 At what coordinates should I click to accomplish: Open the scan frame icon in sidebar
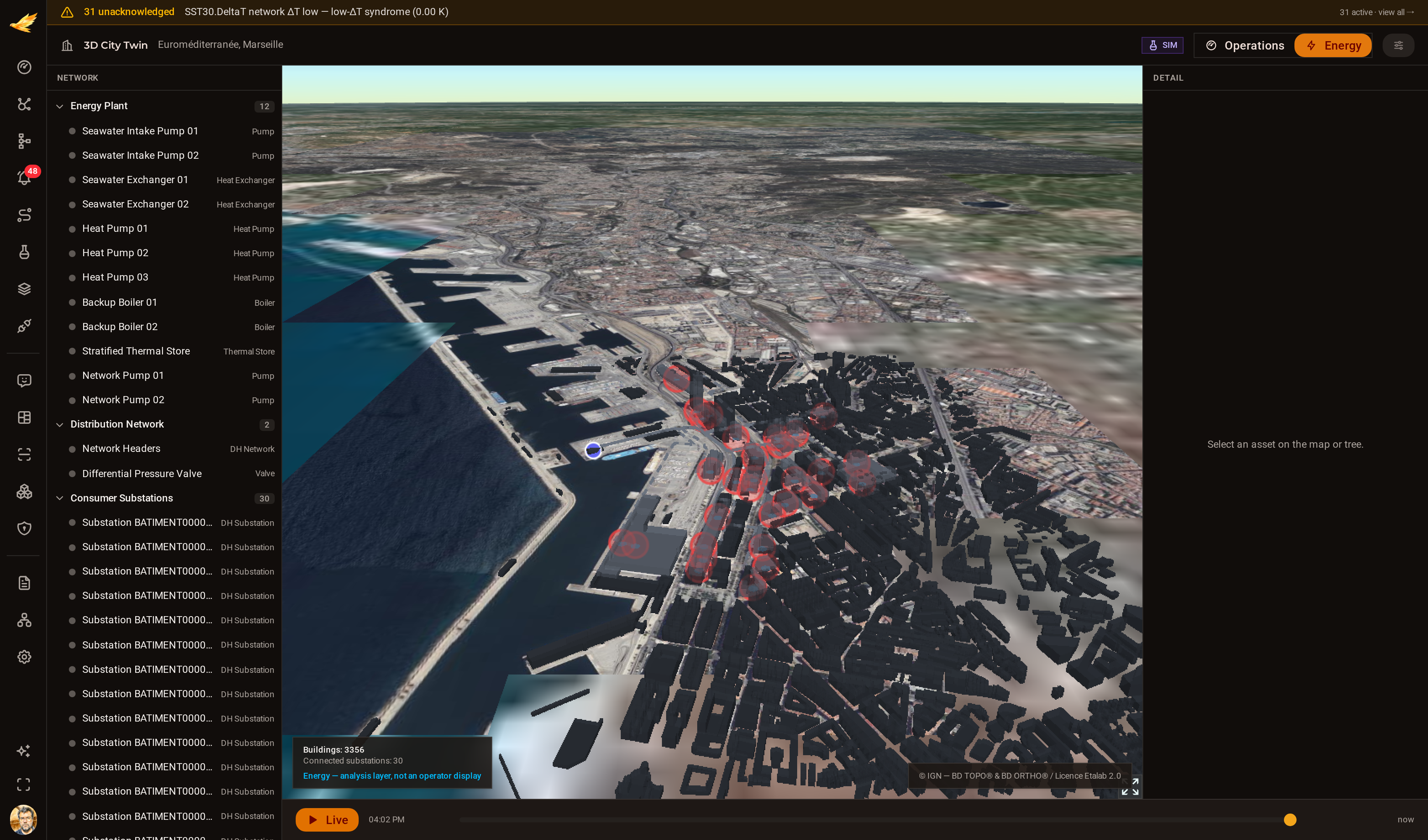24,454
